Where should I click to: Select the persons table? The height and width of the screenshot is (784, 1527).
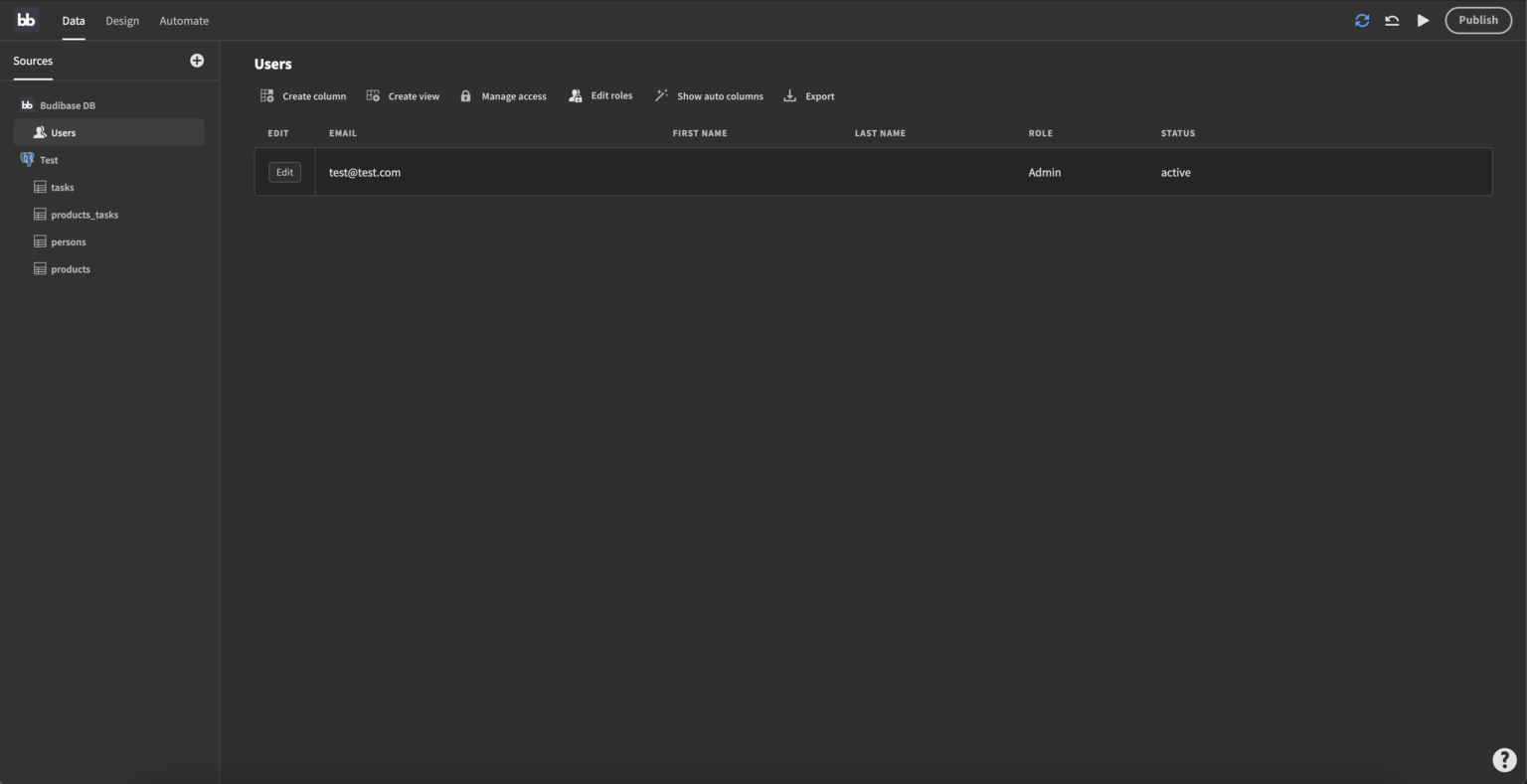[x=68, y=241]
